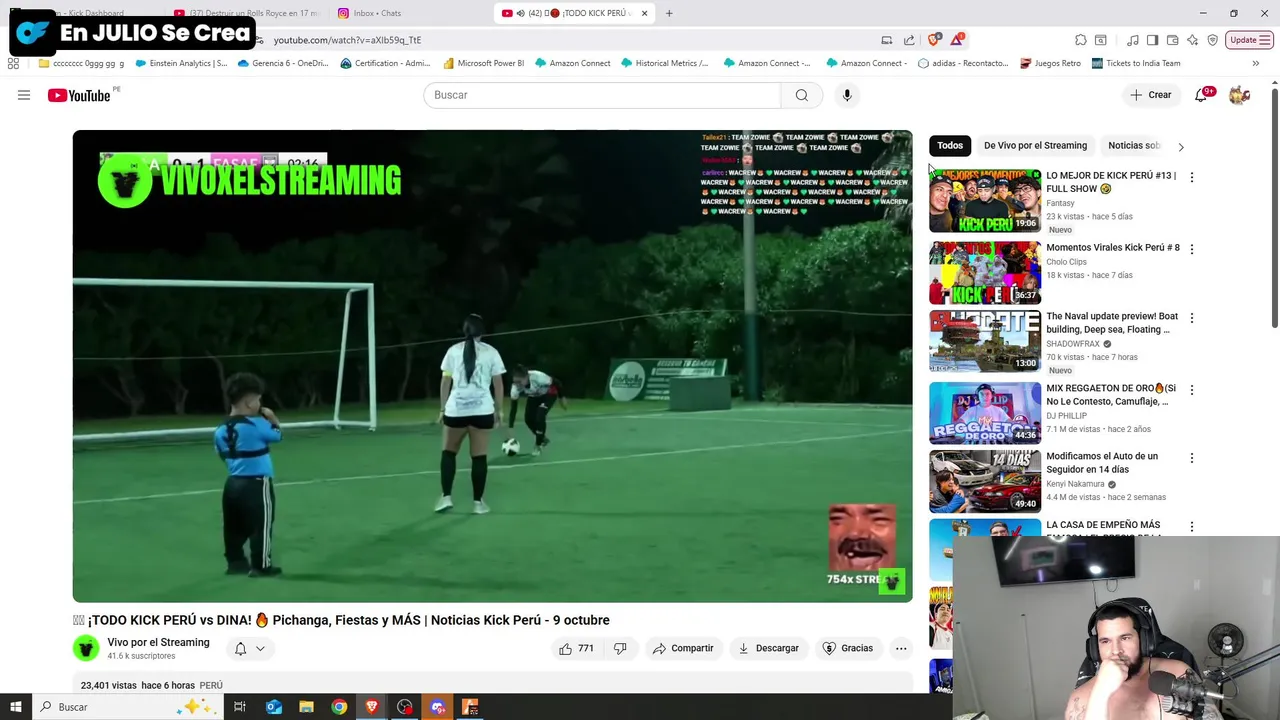Open the Einstein Analytics bookmark
The width and height of the screenshot is (1280, 720).
(x=181, y=63)
